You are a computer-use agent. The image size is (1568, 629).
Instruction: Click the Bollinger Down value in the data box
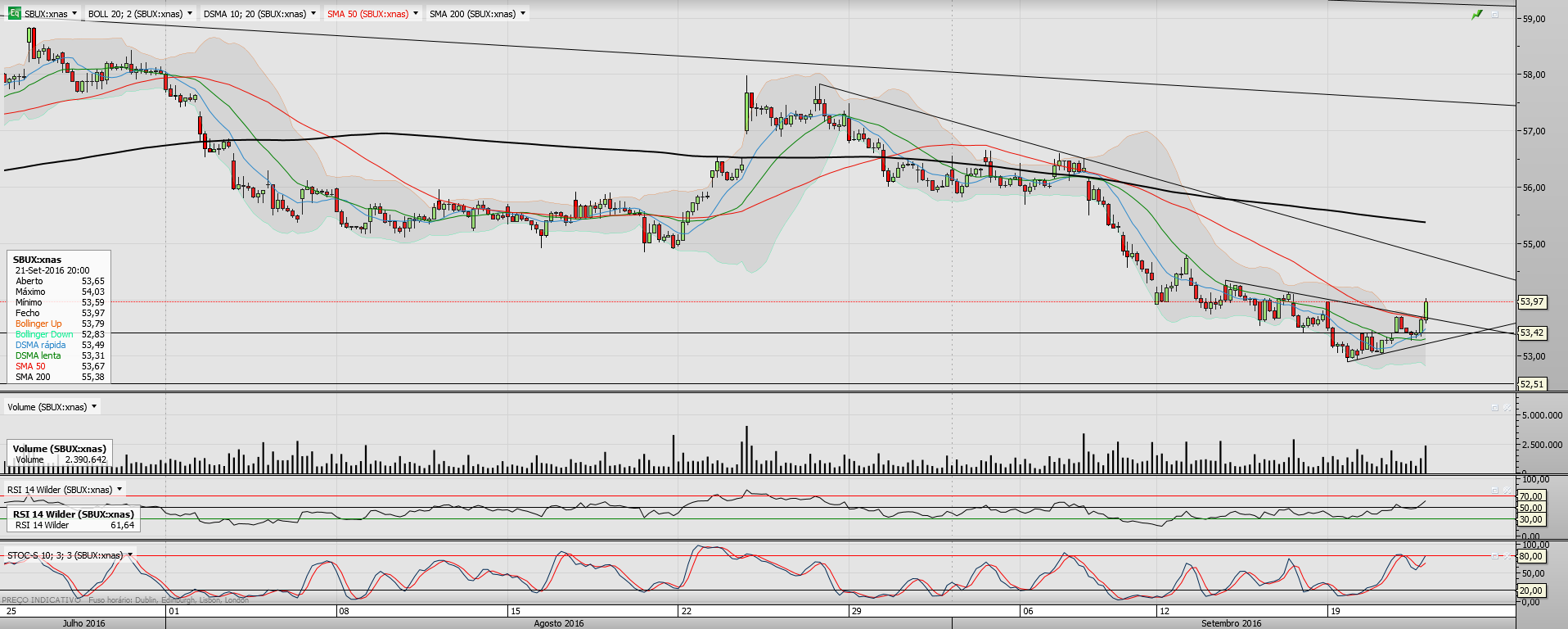[x=92, y=334]
